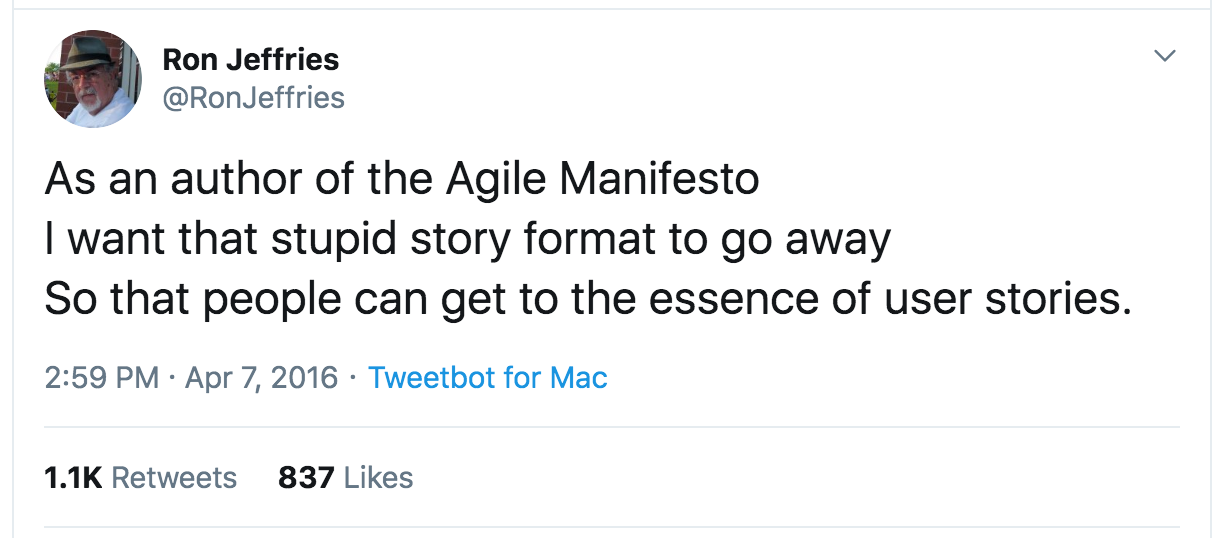Click the 2:59 PM timestamp
This screenshot has width=1220, height=538.
(102, 377)
